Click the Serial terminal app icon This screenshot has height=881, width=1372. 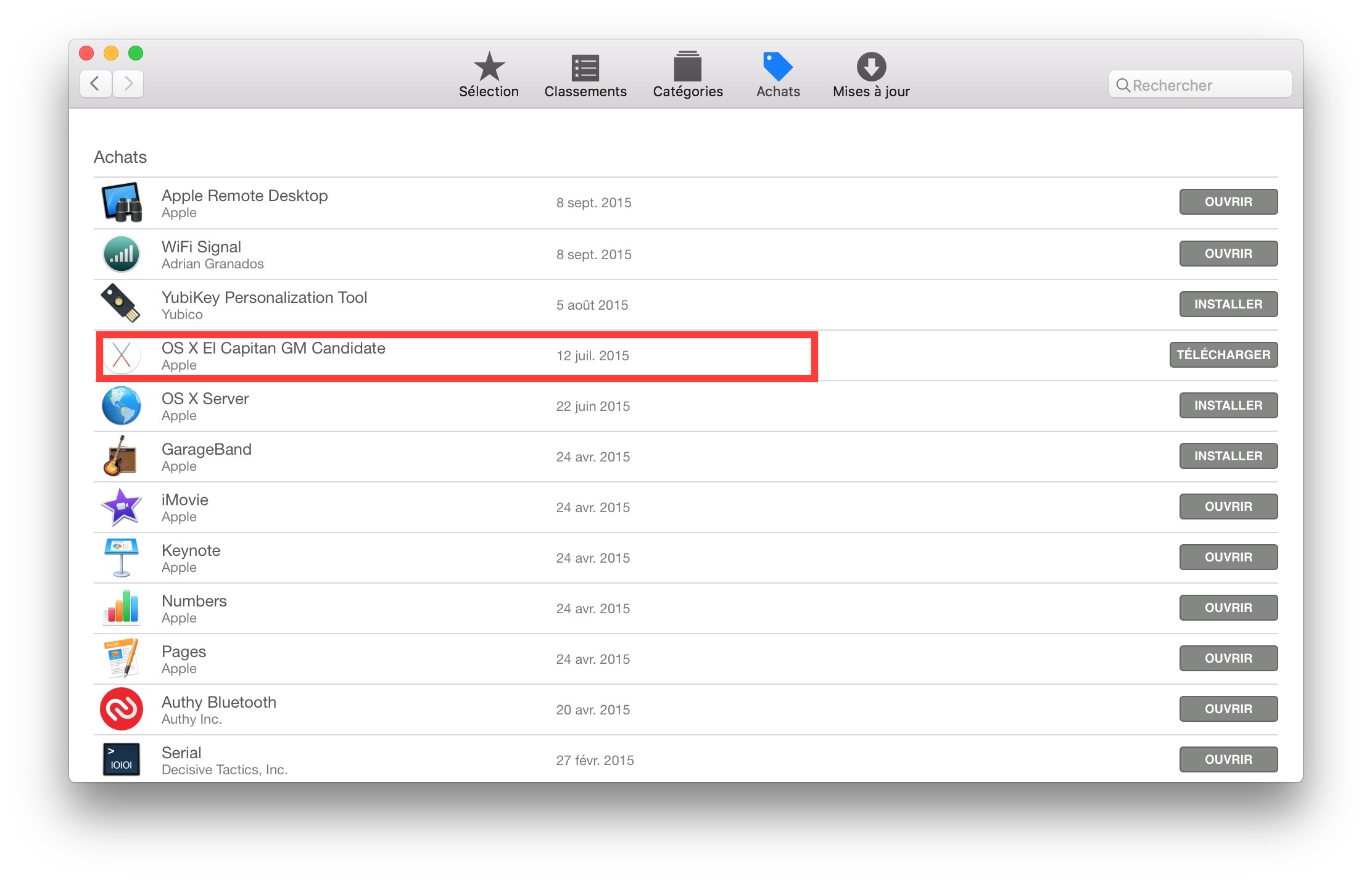(x=122, y=759)
